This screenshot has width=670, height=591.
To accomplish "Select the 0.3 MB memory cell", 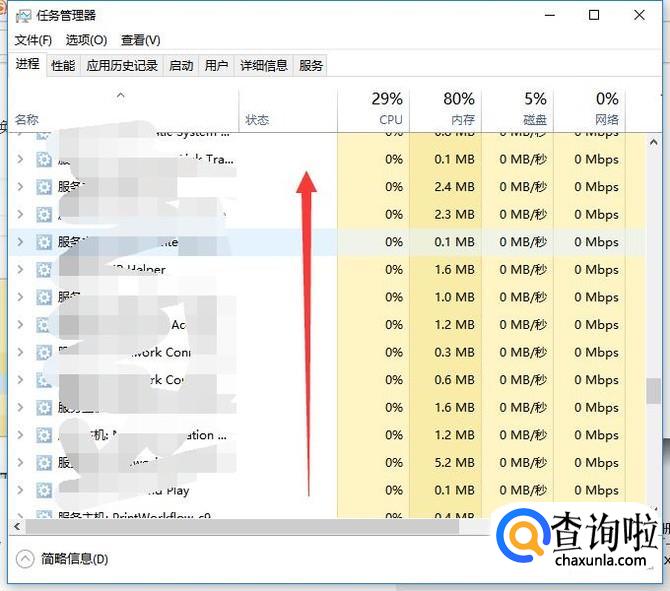I will [x=445, y=352].
